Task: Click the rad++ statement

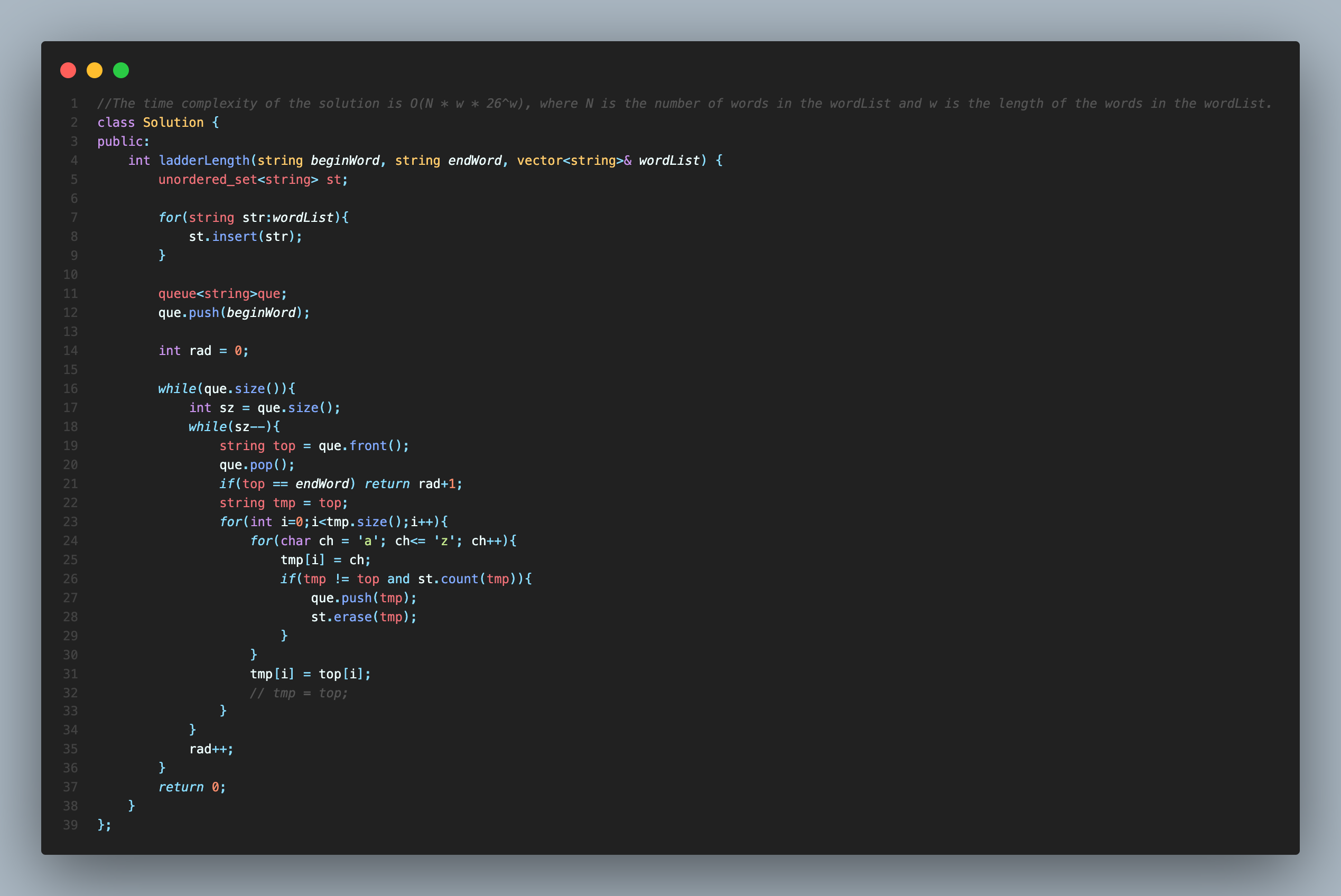Action: 211,749
